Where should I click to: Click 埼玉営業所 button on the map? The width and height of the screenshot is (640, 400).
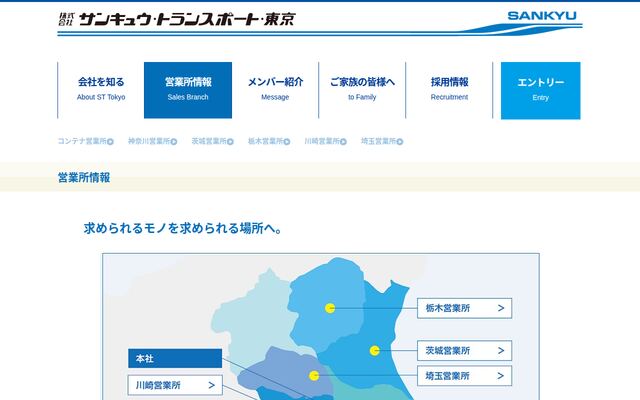point(464,376)
